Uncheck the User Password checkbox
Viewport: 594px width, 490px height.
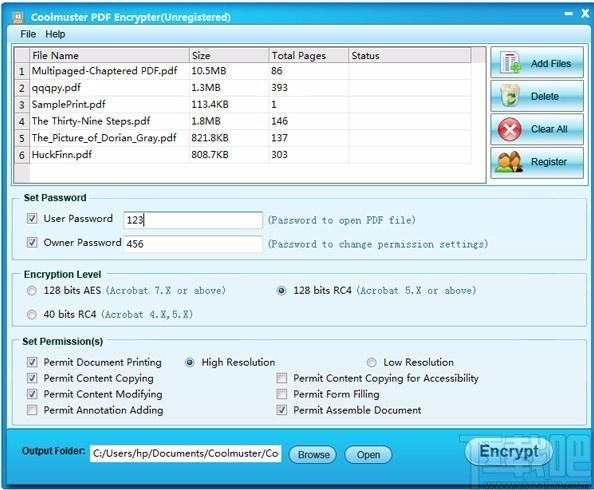[32, 218]
